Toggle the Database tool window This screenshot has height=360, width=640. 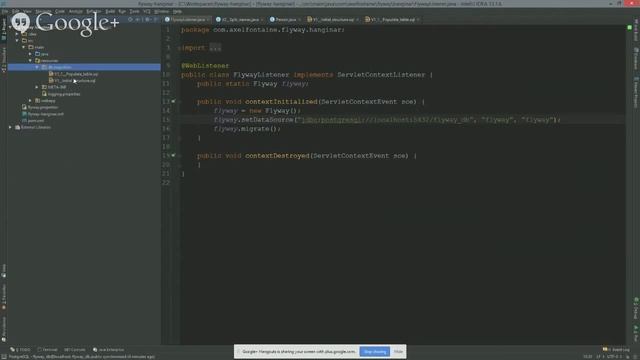(x=636, y=59)
